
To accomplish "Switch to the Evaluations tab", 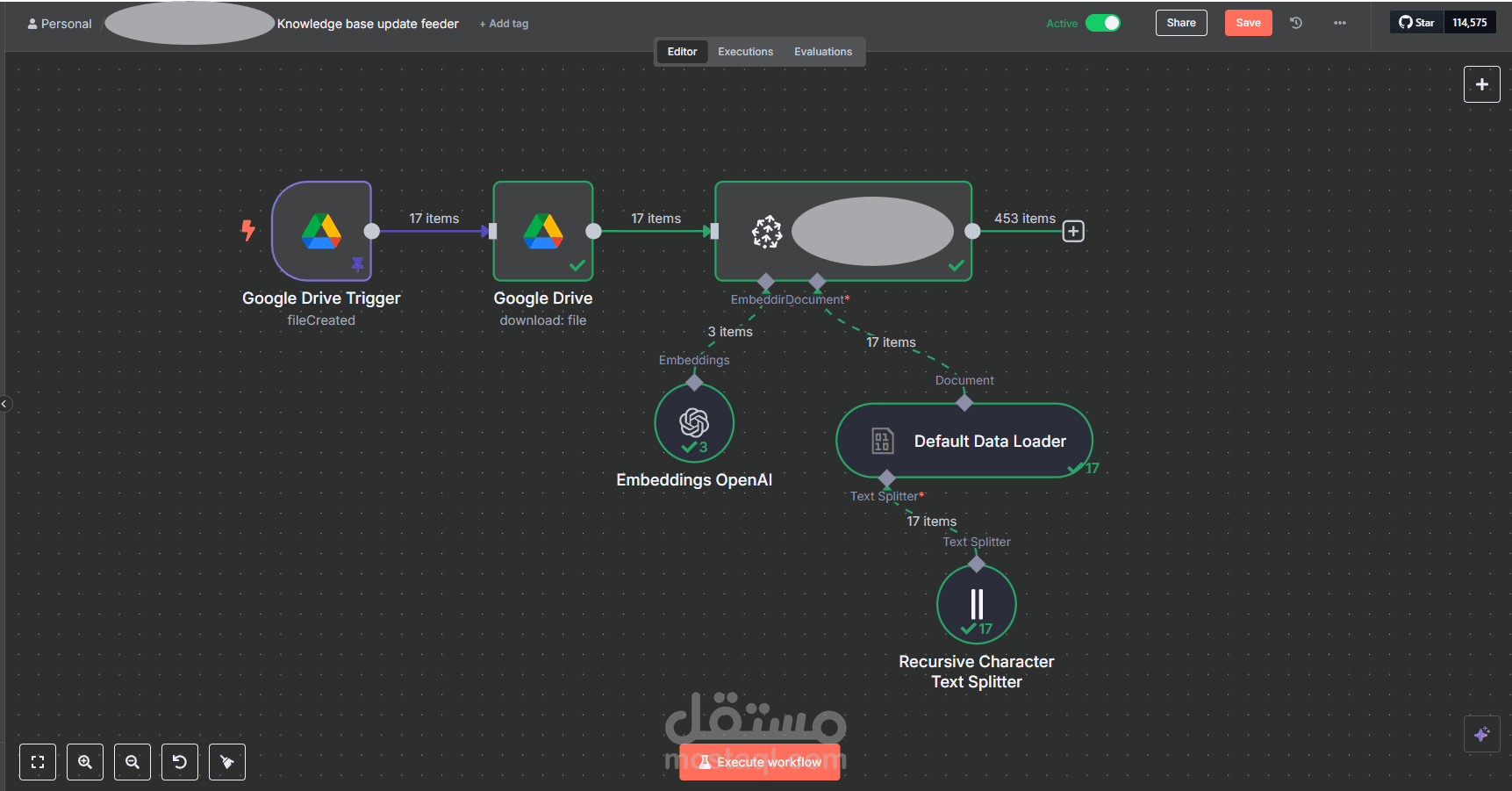I will (x=822, y=52).
